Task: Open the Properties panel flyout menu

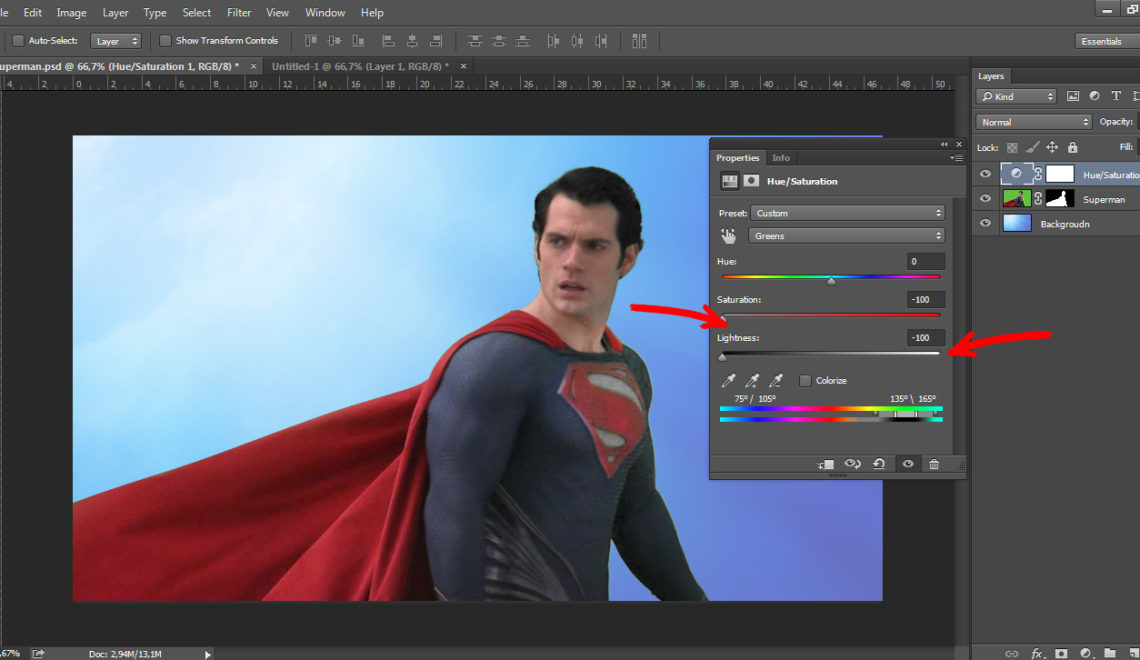Action: click(956, 158)
